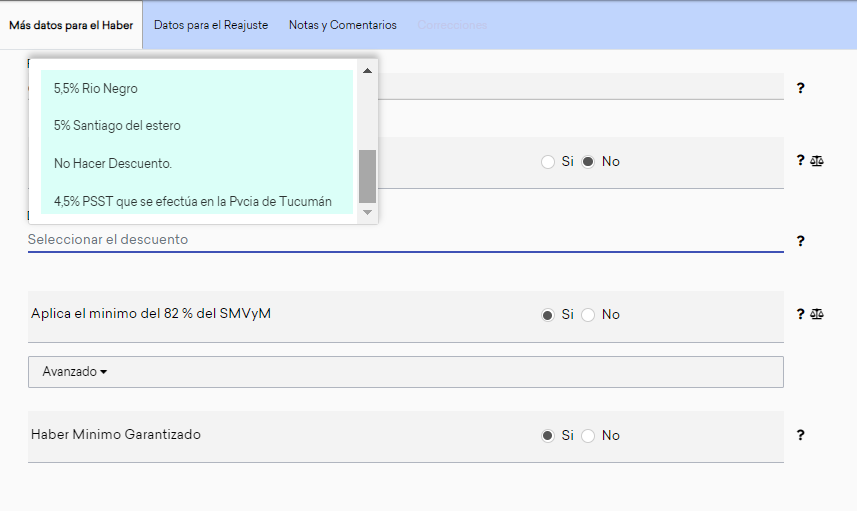This screenshot has height=511, width=857.
Task: Expand the Avanzado section
Action: (x=406, y=372)
